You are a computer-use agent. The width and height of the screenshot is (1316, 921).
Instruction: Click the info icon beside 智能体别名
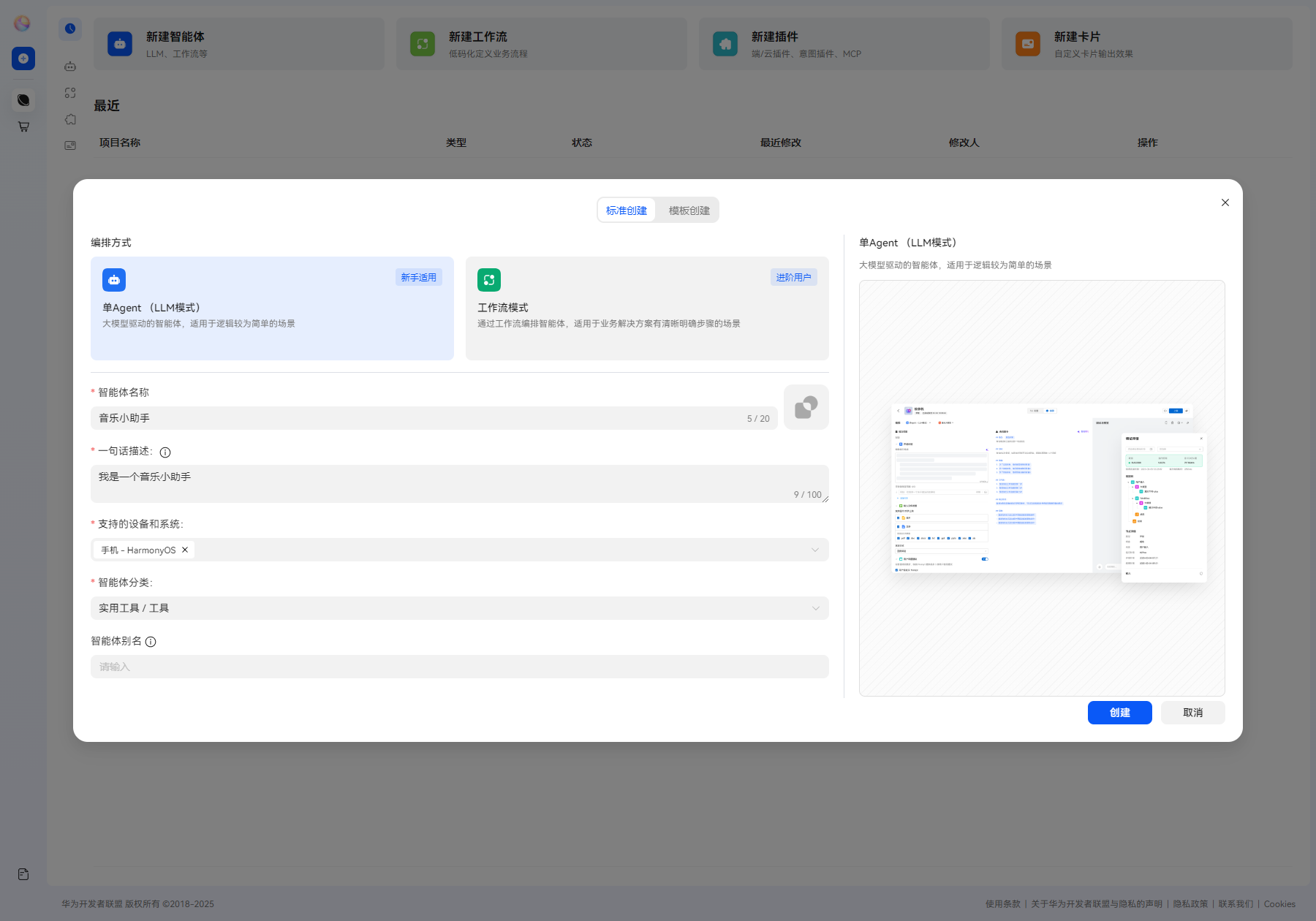151,642
